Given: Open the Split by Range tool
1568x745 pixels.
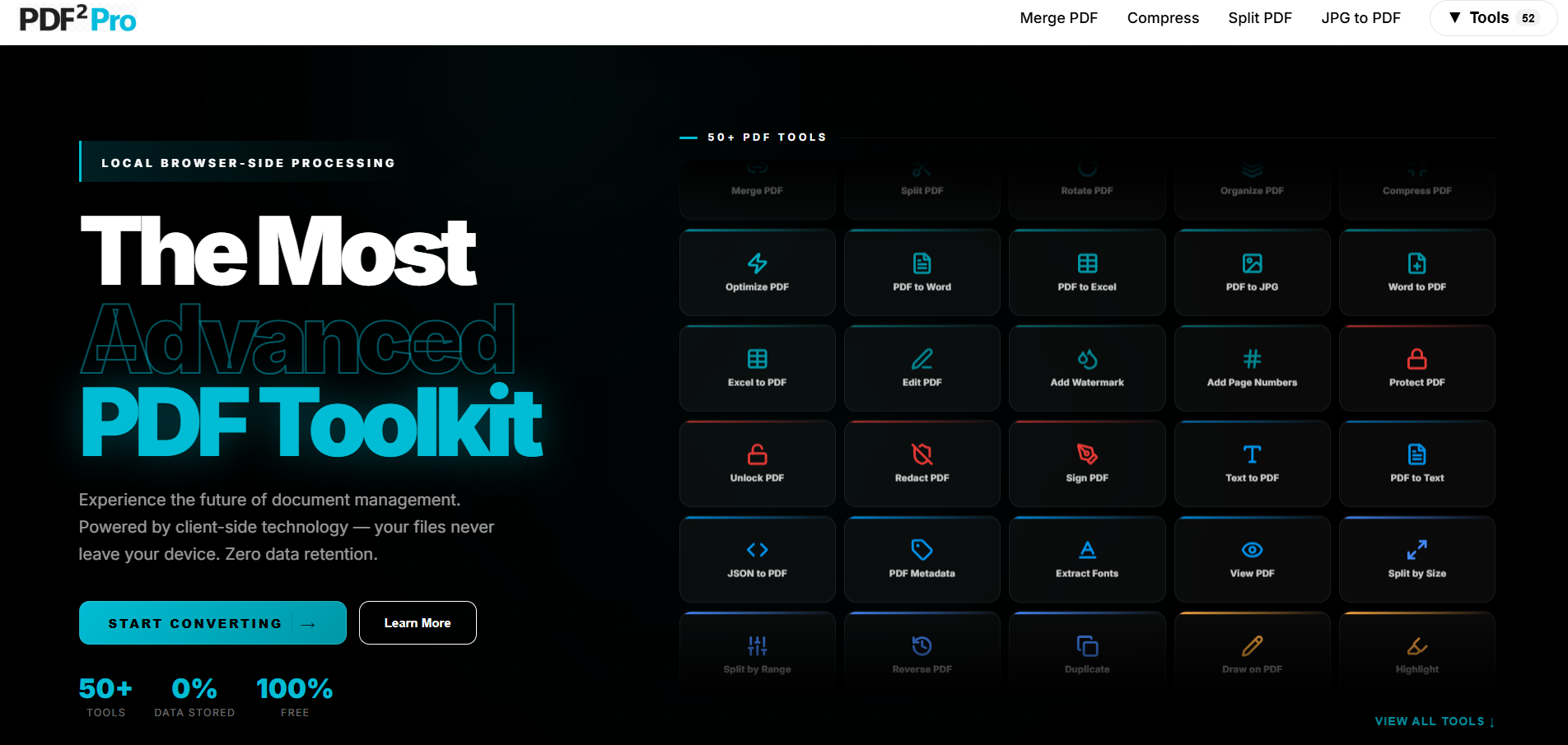Looking at the screenshot, I should (757, 654).
